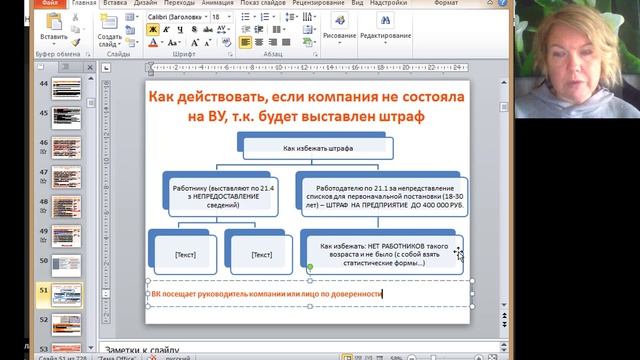Click the Text Direction icon

[x=307, y=17]
